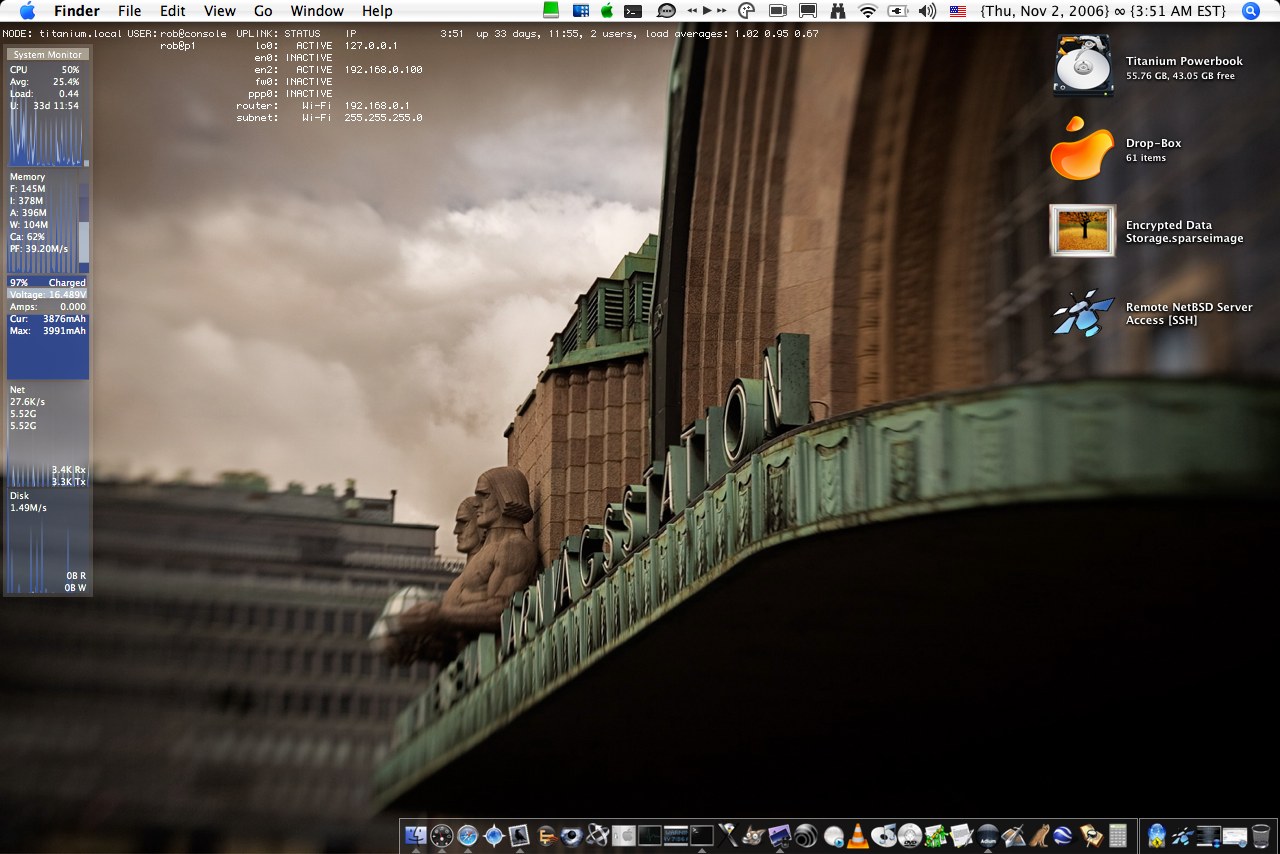Open Adium from the Dock
Viewport: 1280px width, 854px height.
tap(988, 836)
